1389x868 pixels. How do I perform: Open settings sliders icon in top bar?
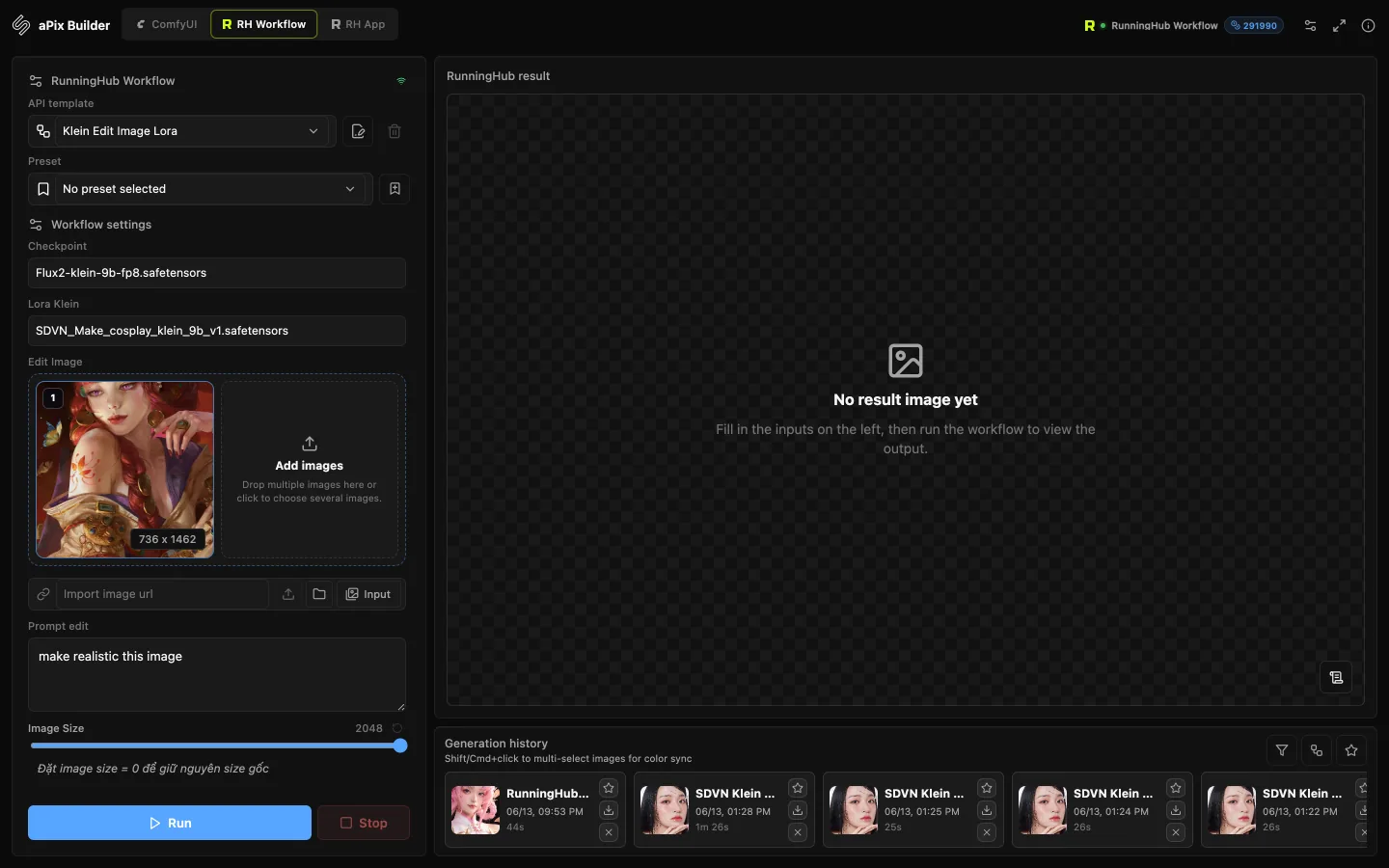pyautogui.click(x=1310, y=26)
